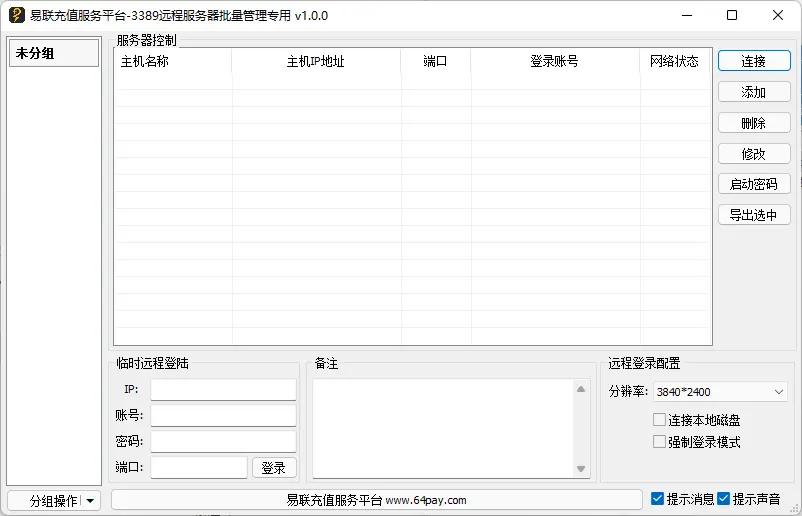802x516 pixels.
Task: Open the 分辨率 resolution dropdown
Action: point(720,392)
